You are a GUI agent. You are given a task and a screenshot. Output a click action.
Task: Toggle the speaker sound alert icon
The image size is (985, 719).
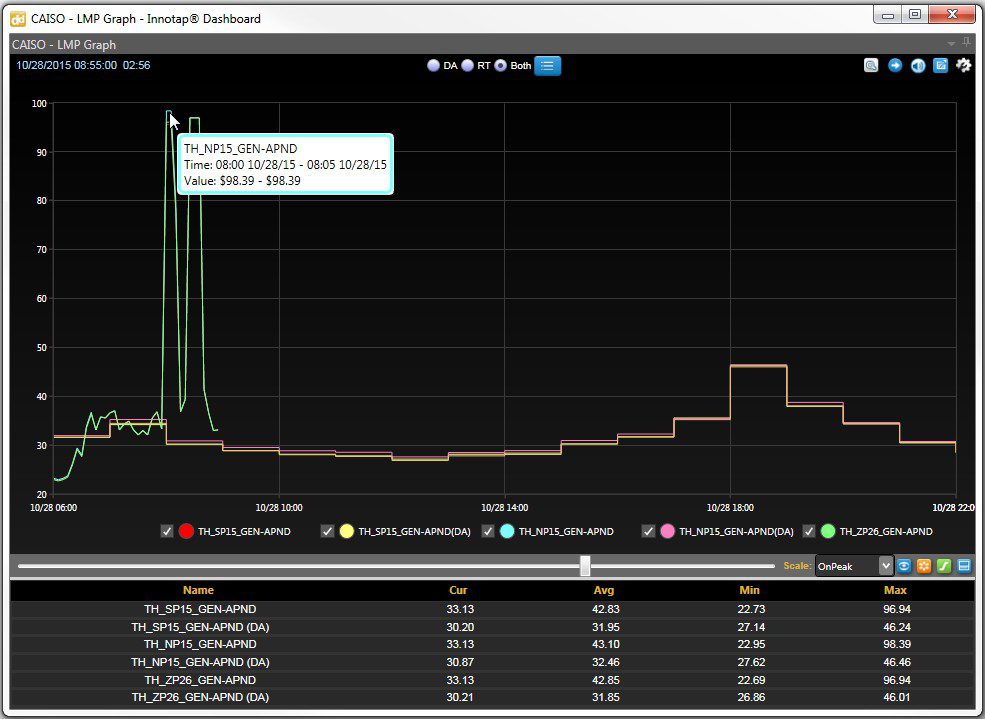pyautogui.click(x=918, y=65)
